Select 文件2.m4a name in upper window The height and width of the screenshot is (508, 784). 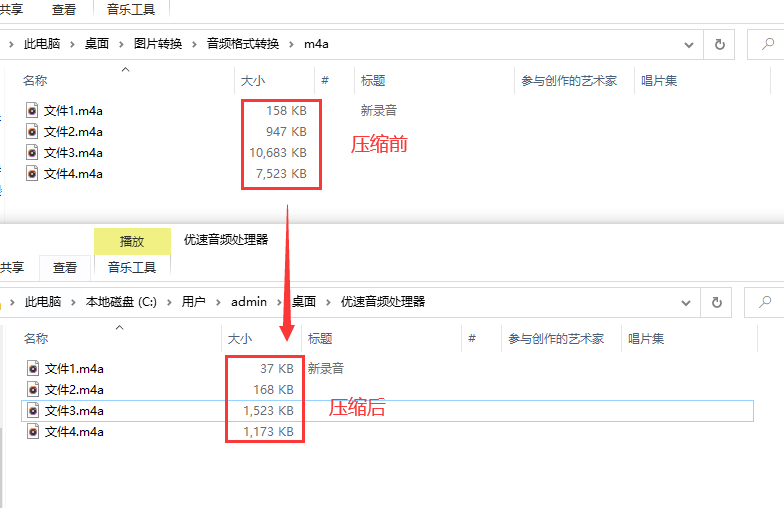73,132
